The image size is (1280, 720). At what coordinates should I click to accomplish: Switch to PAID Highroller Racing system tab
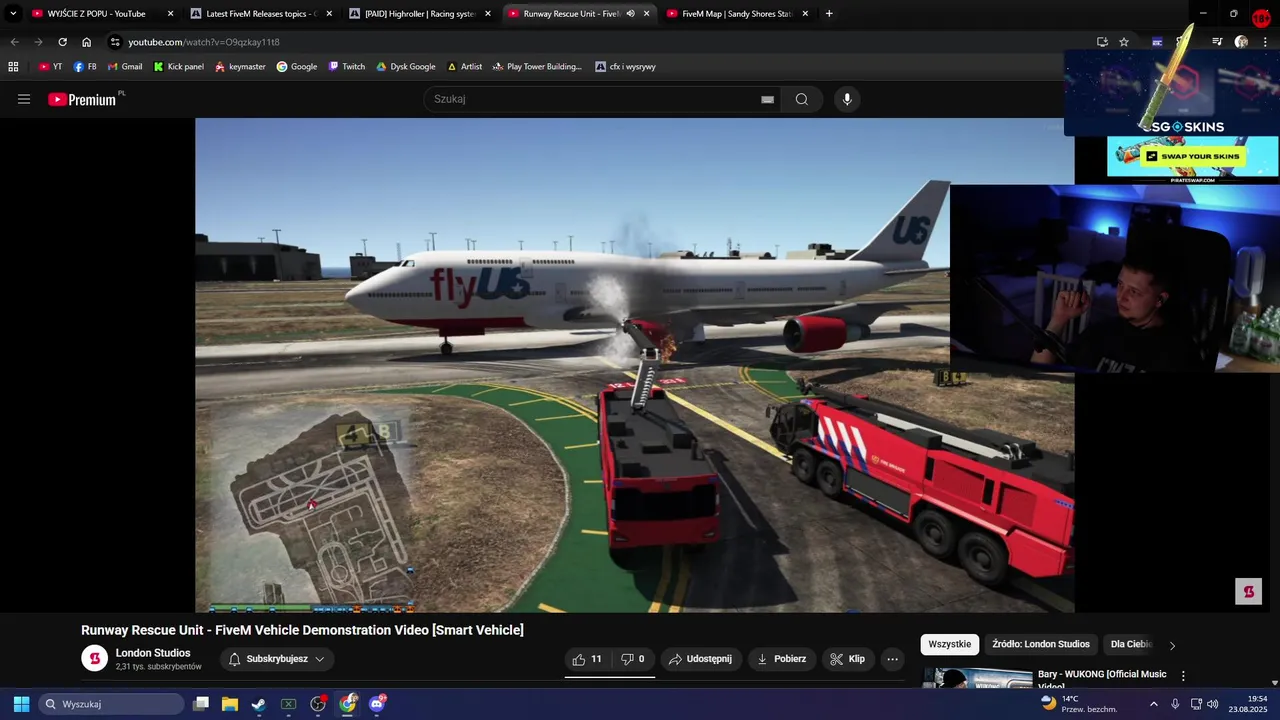point(420,14)
